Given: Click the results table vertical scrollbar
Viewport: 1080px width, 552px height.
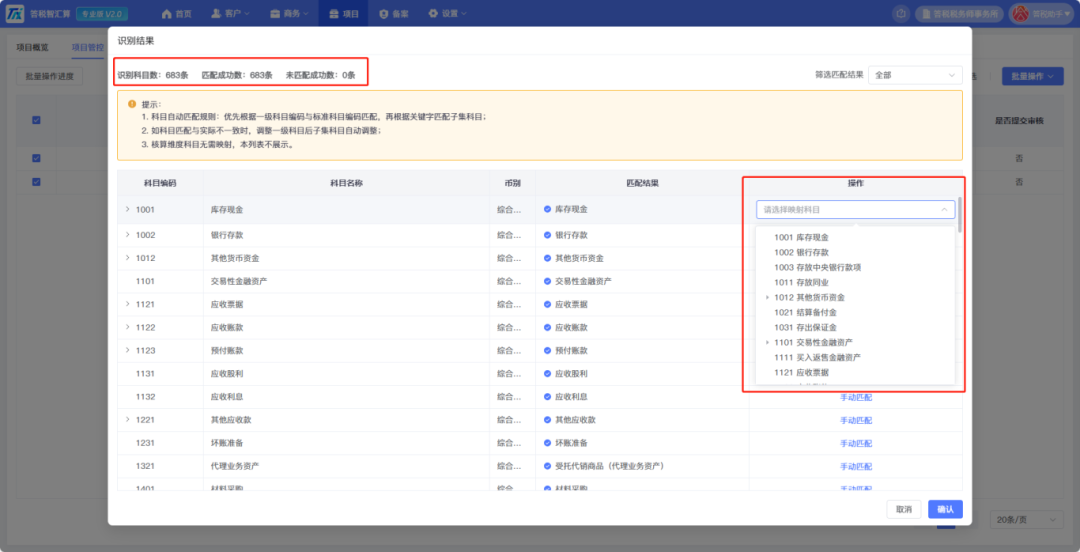Looking at the screenshot, I should [960, 214].
